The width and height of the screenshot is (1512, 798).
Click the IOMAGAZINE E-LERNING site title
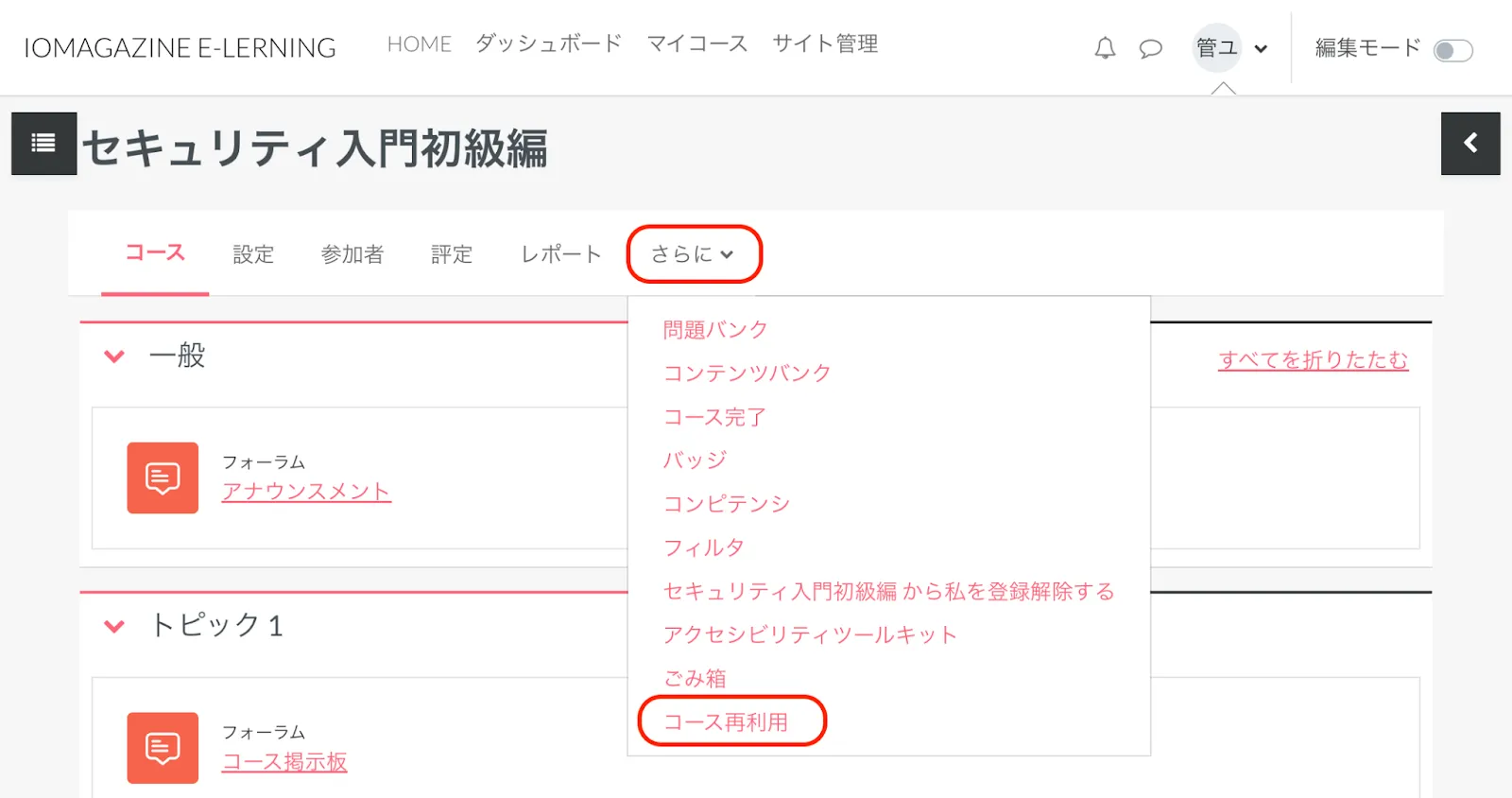coord(180,48)
